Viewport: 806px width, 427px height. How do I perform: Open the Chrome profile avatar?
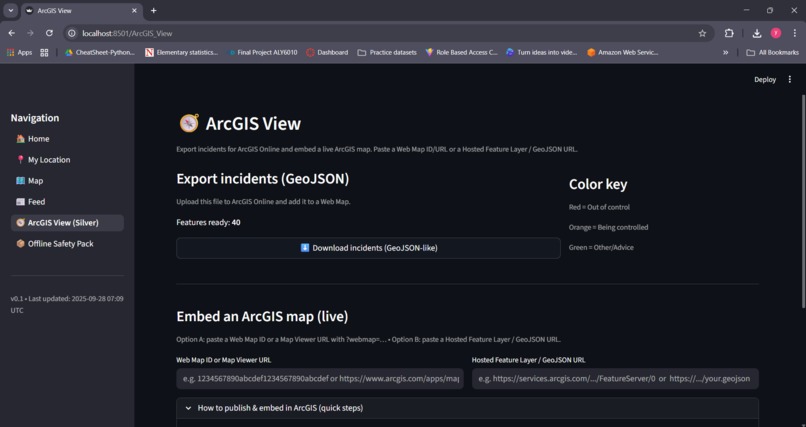pyautogui.click(x=776, y=33)
